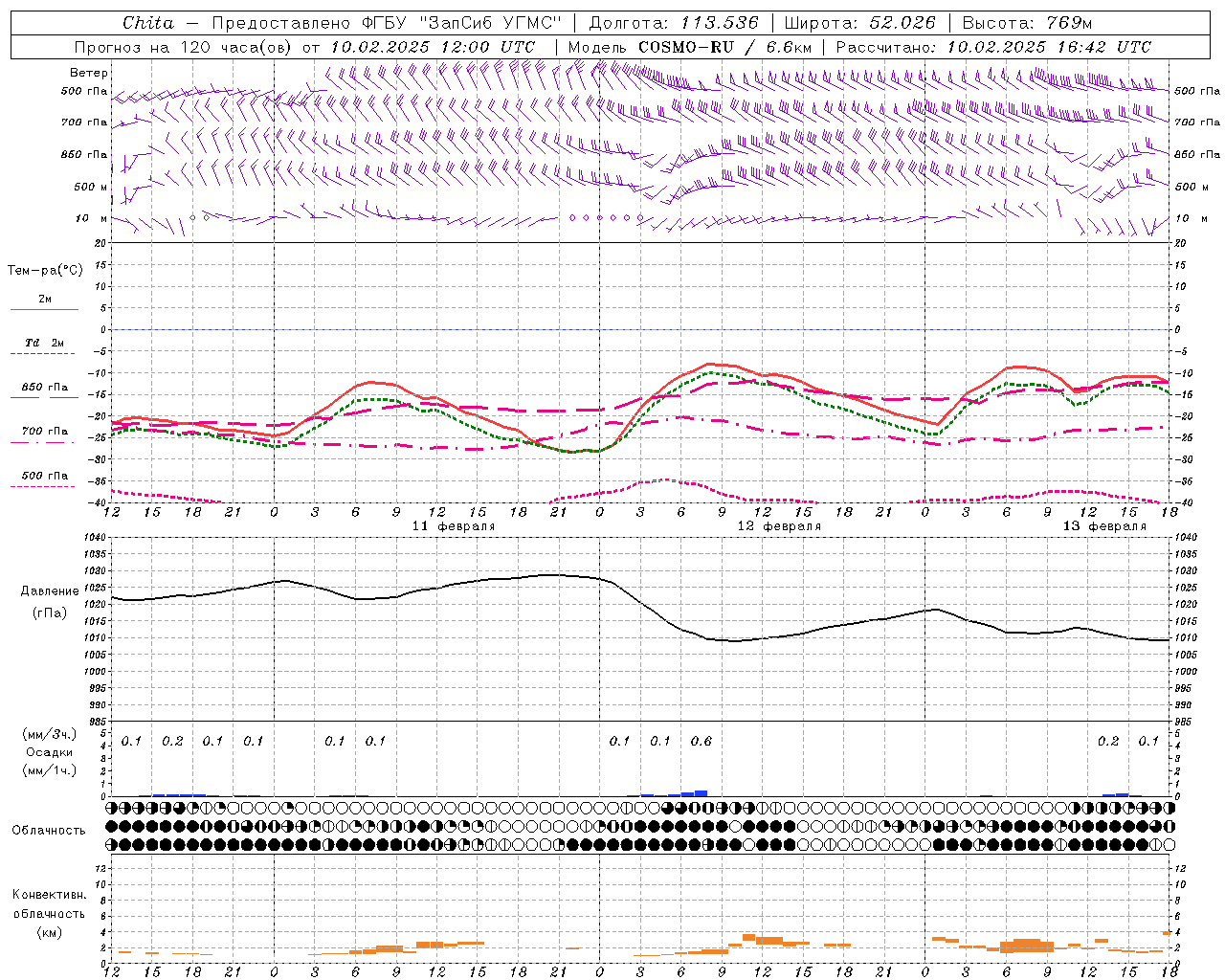The image size is (1225, 980).
Task: Click the "2м" temperature legend line sample
Action: (44, 310)
